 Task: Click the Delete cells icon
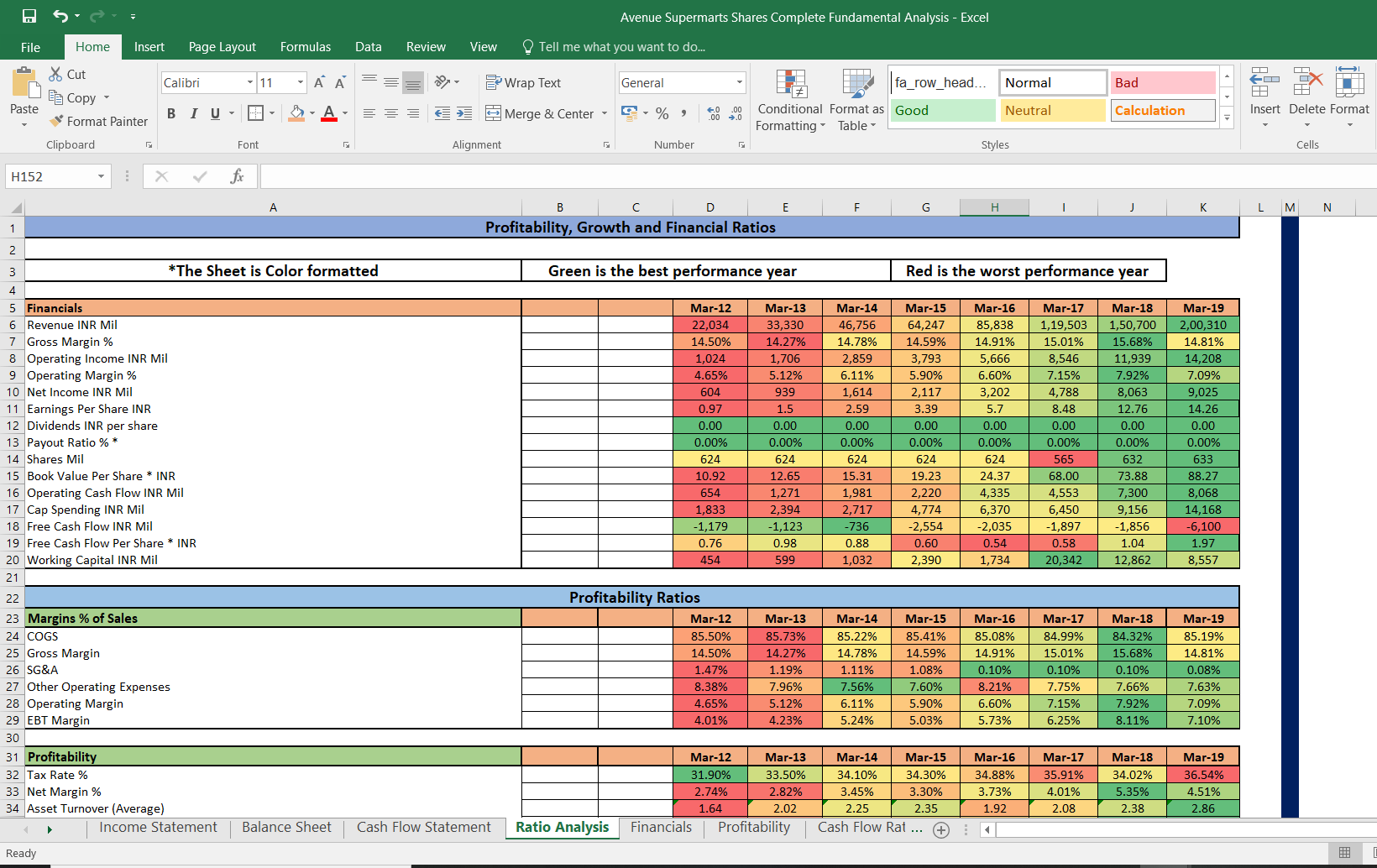[1307, 83]
